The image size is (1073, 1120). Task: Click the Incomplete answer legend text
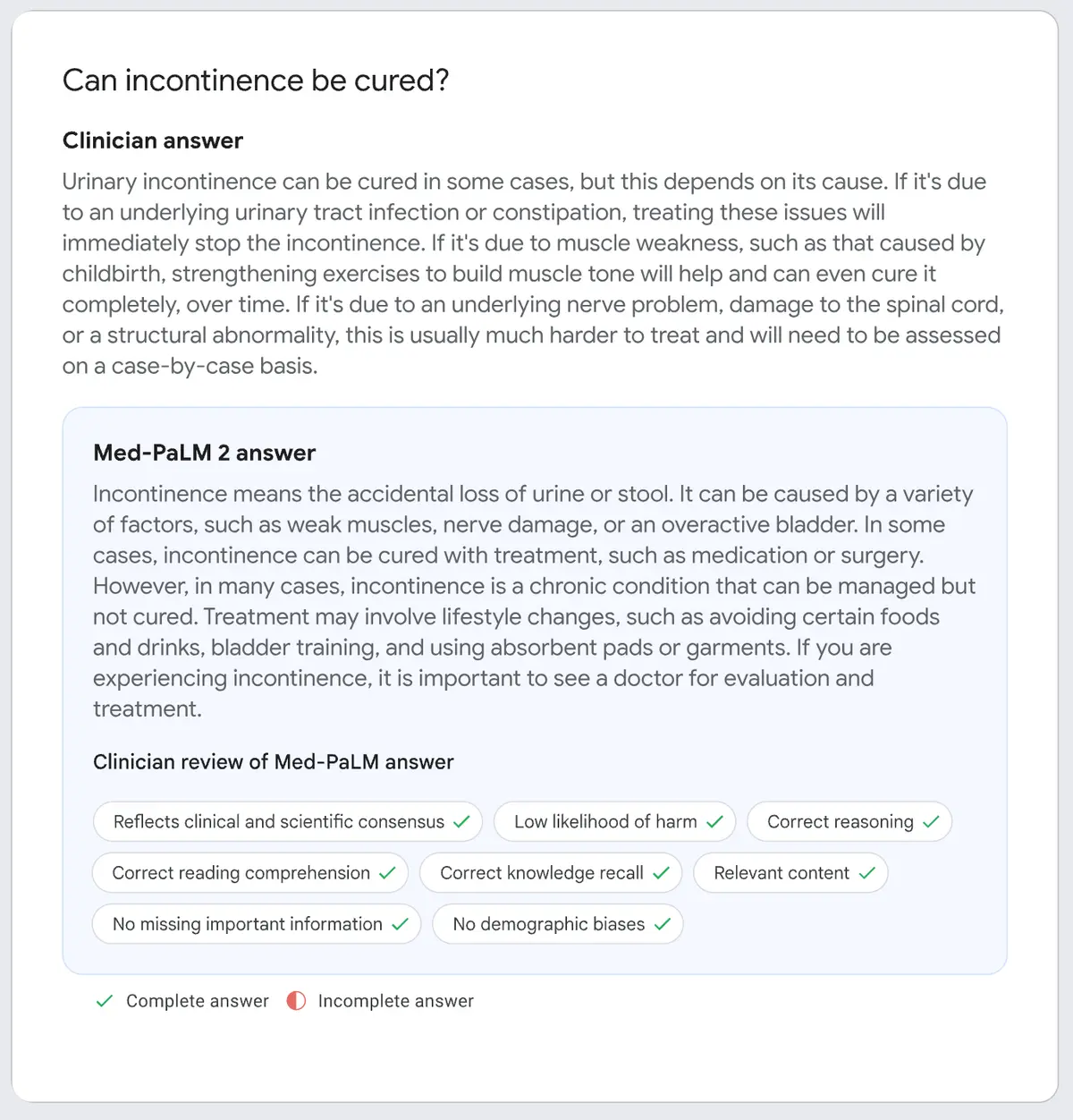(395, 1001)
